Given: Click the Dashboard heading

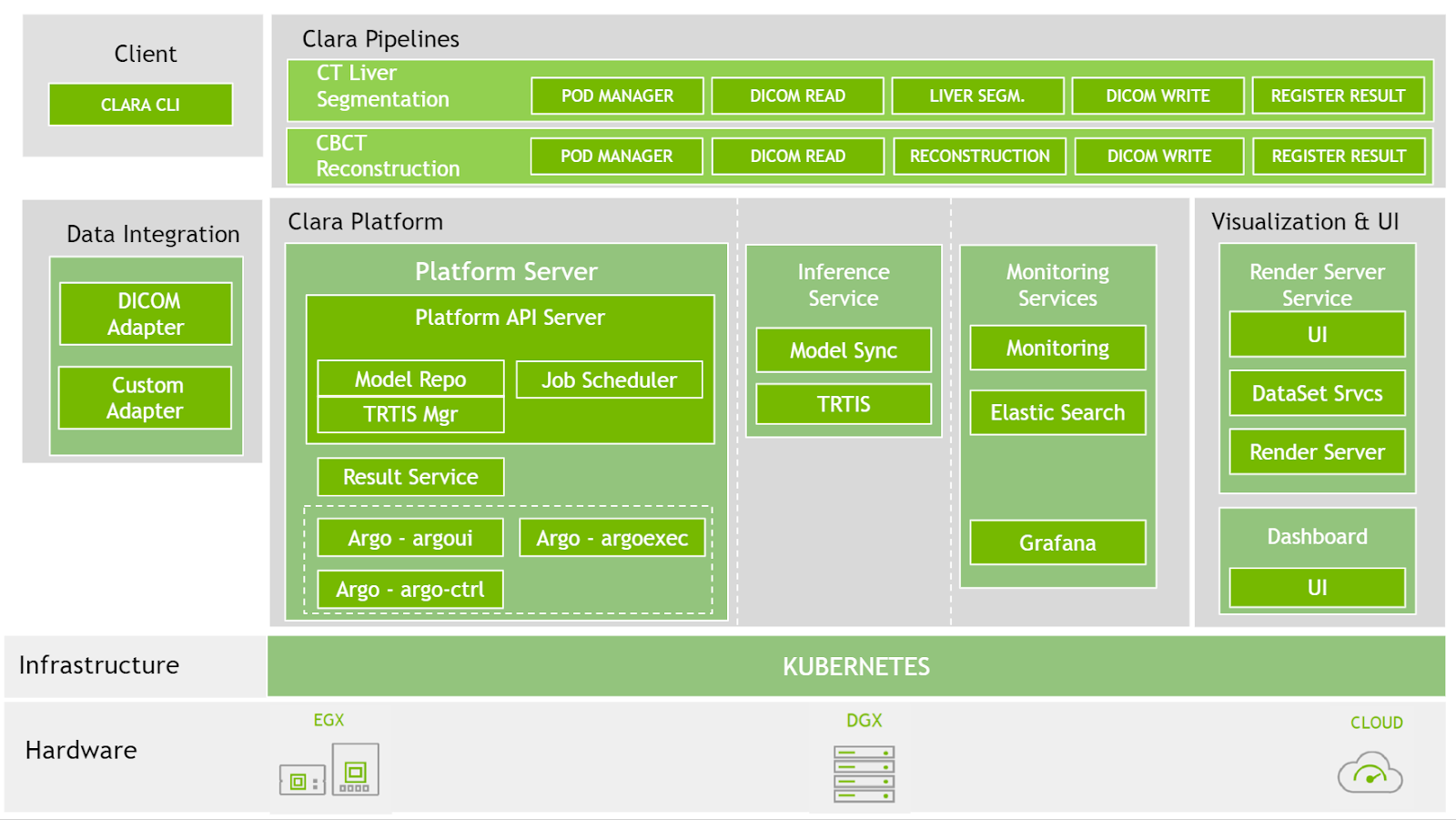Looking at the screenshot, I should pyautogui.click(x=1318, y=536).
